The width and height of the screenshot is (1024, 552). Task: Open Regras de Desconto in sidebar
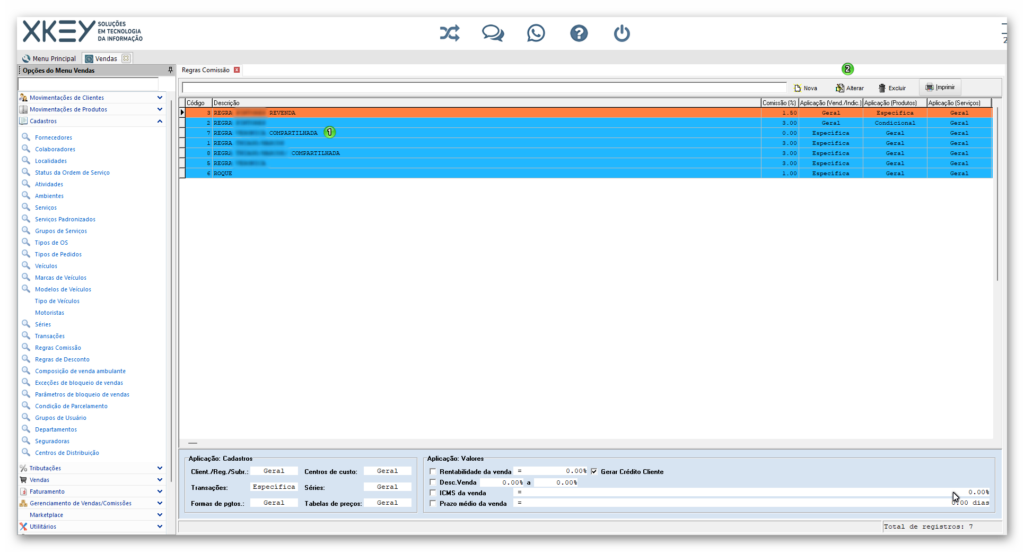(x=62, y=359)
